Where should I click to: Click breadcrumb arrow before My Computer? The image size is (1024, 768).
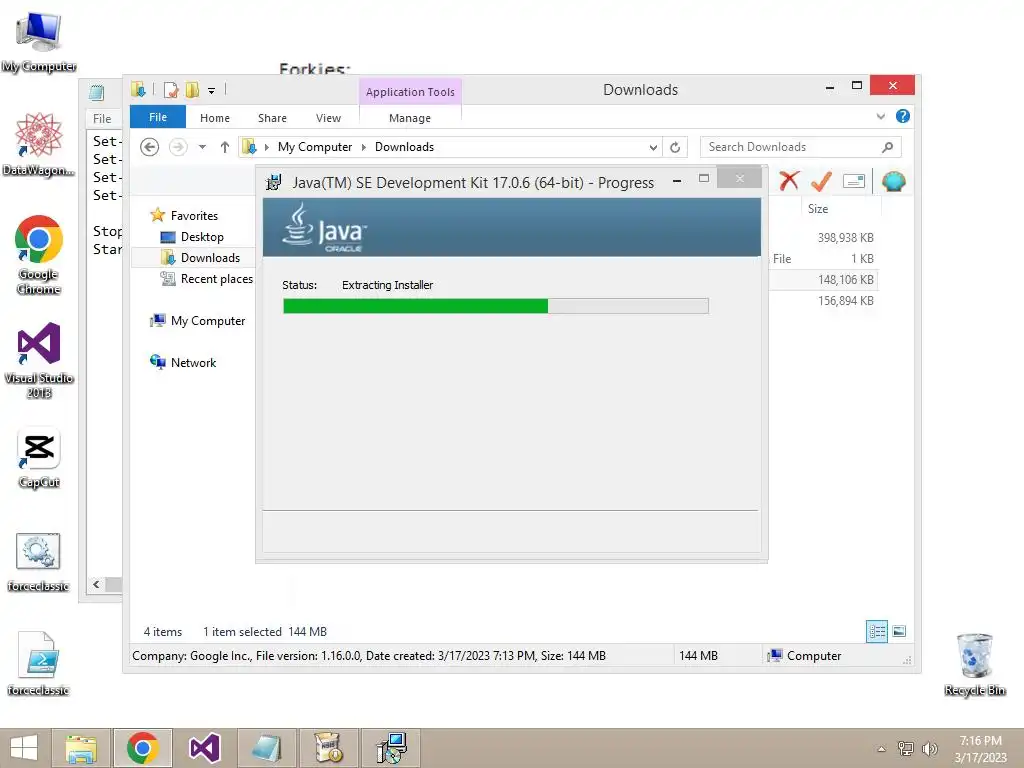266,148
